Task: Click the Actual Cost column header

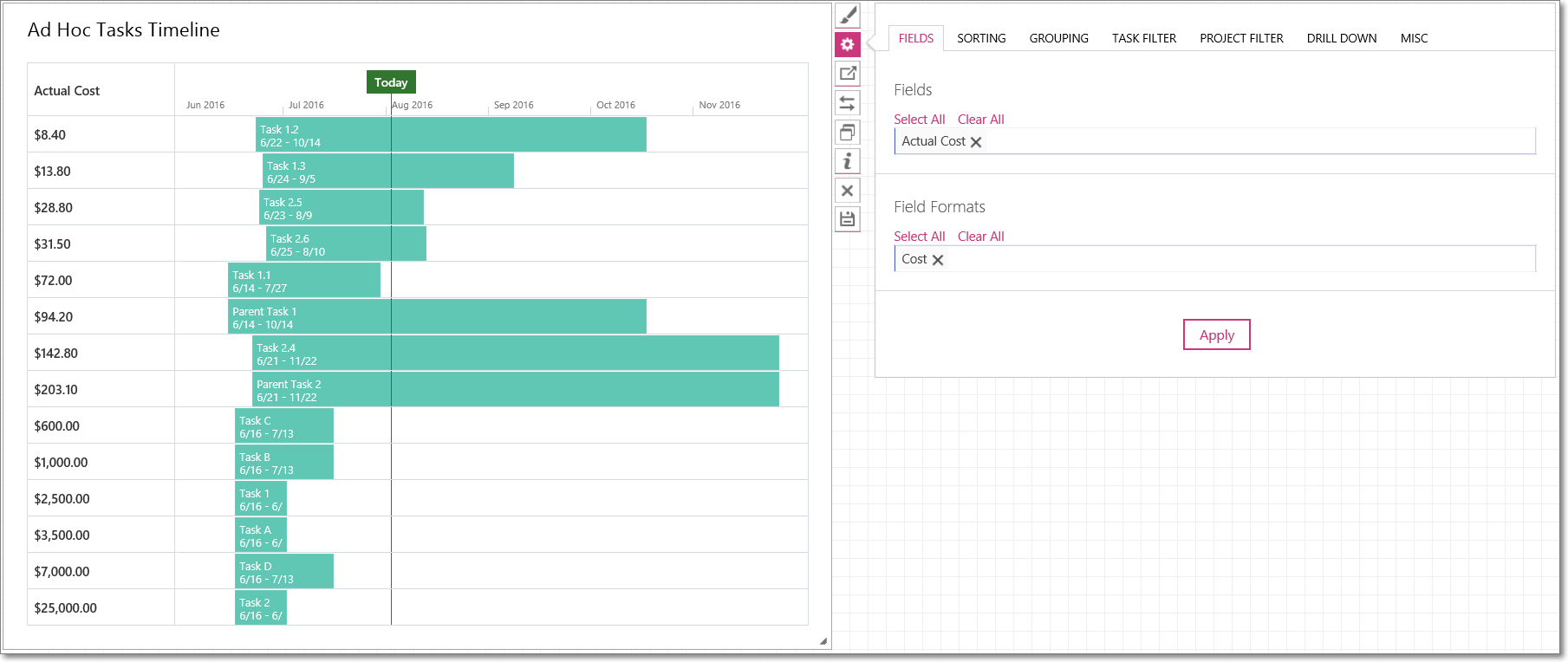Action: point(67,91)
